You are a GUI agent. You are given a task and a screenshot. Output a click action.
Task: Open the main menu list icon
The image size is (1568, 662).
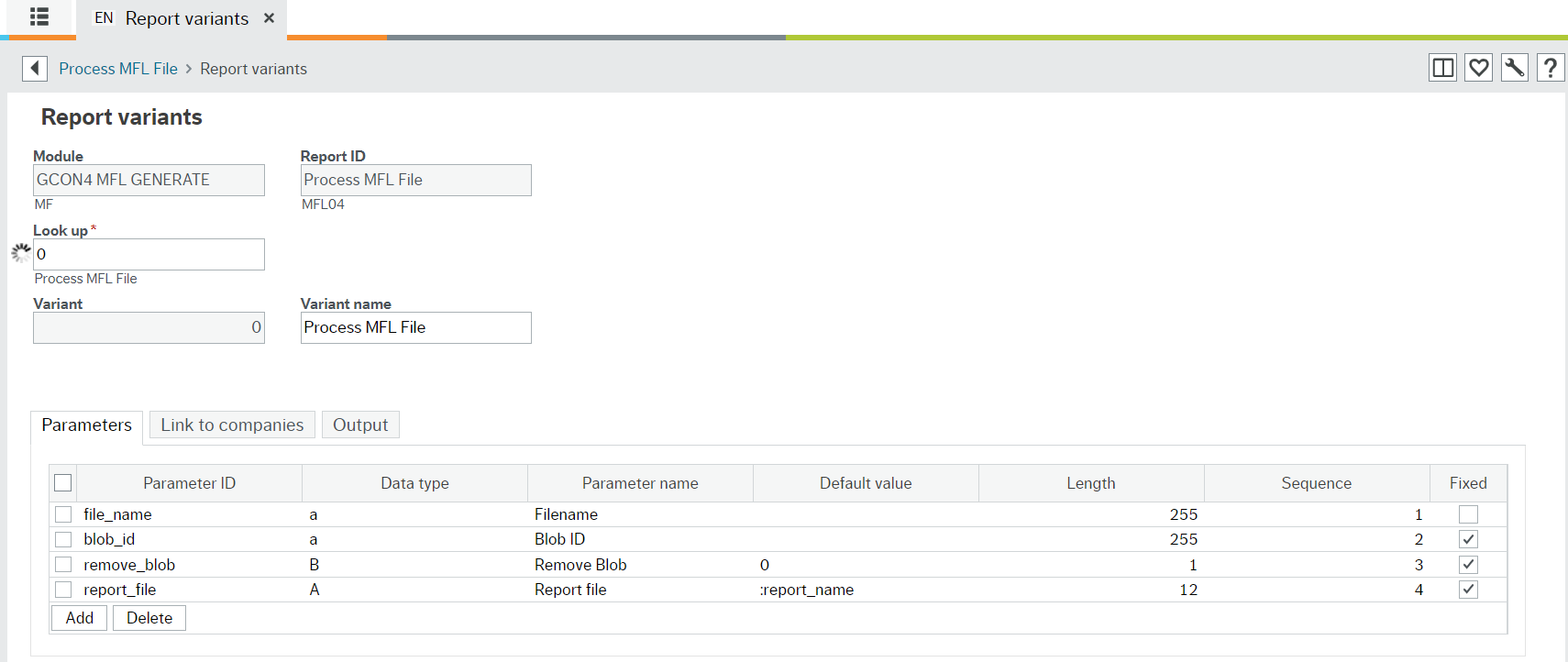pos(39,17)
